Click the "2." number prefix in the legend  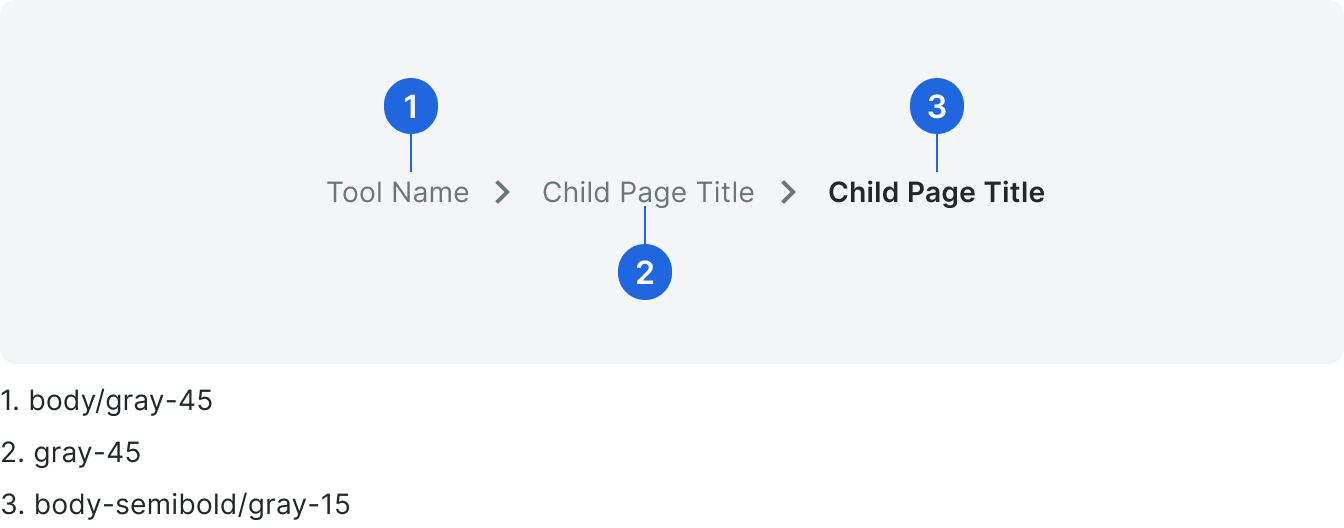12,453
